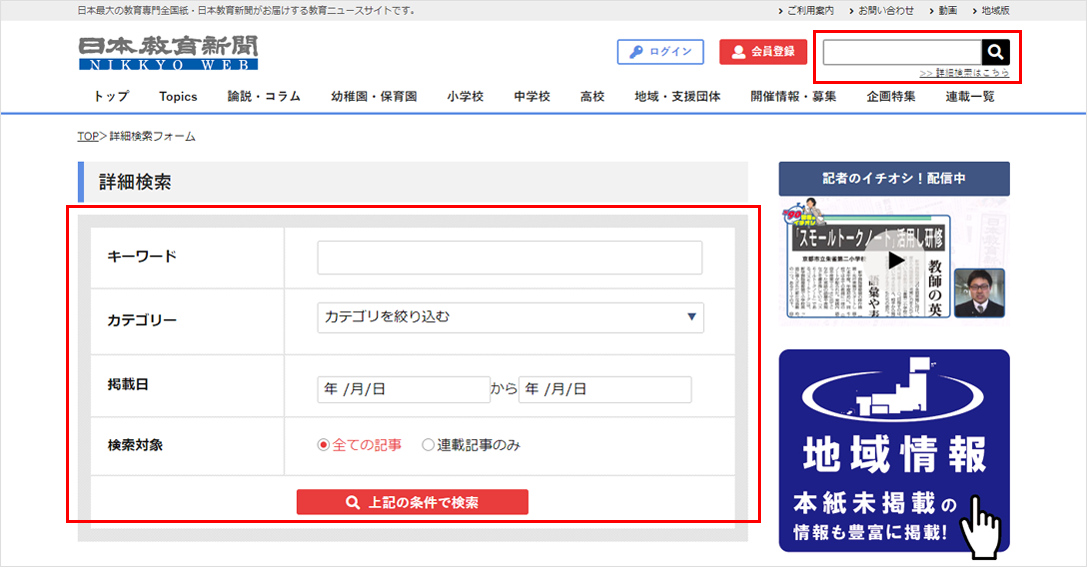Open the 小学校 menu item
The image size is (1087, 567).
465,97
